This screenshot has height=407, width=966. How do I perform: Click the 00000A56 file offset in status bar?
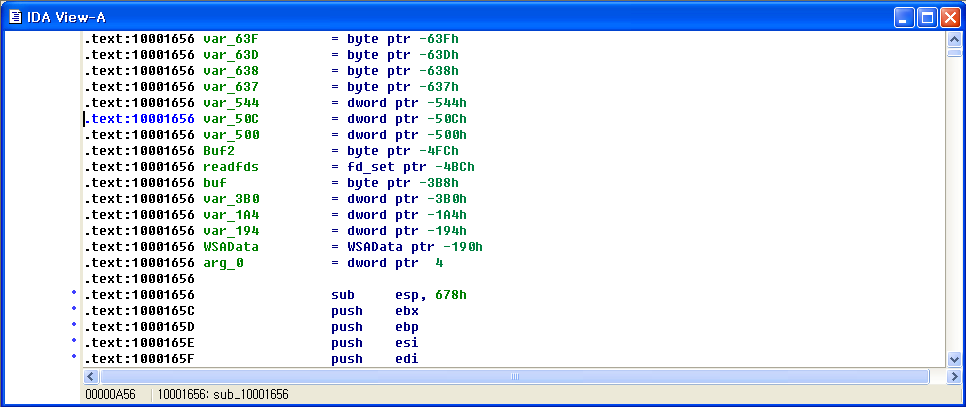point(110,394)
